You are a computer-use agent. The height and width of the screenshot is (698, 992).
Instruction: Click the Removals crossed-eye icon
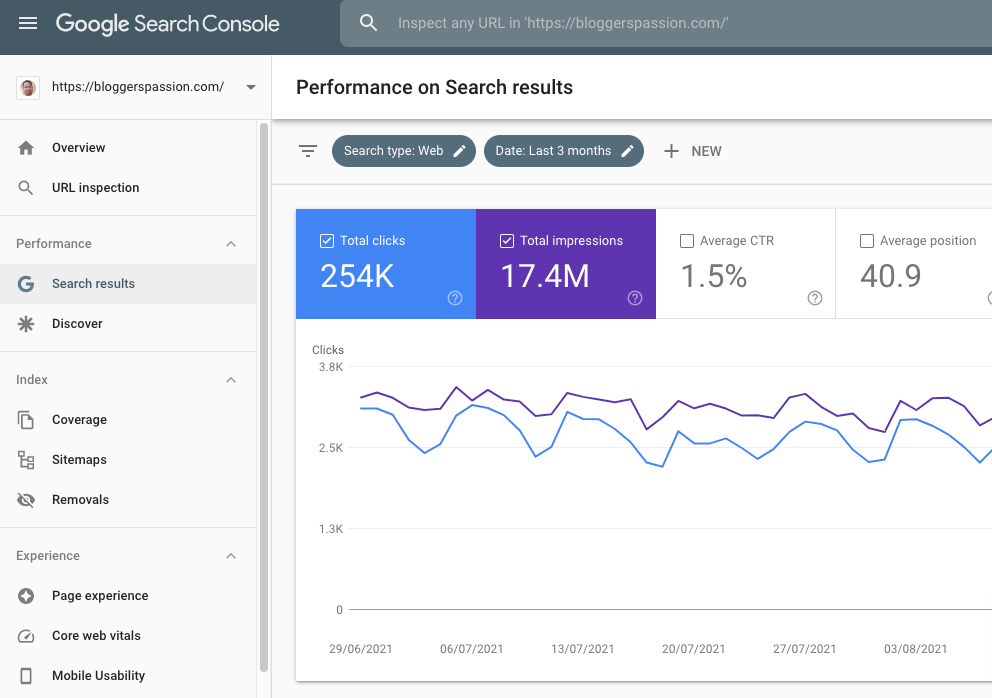26,500
